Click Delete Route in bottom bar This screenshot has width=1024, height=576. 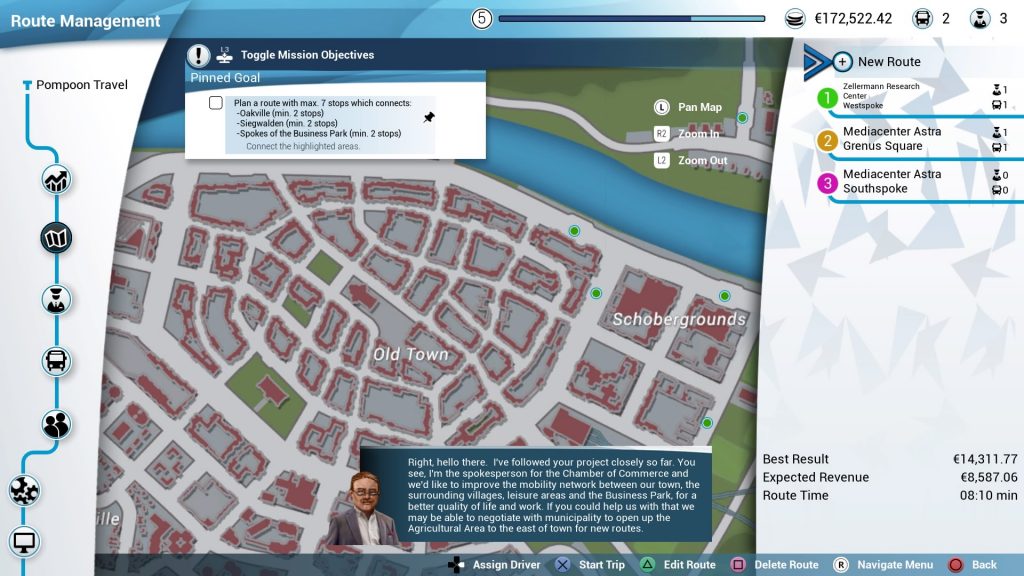coord(786,565)
